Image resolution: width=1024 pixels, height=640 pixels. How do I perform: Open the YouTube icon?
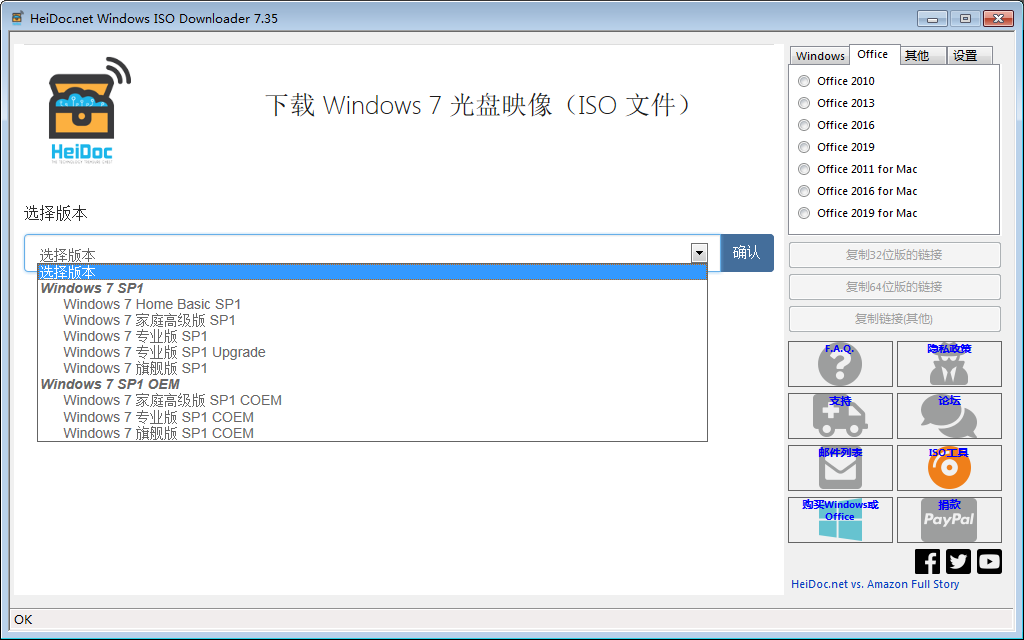989,562
